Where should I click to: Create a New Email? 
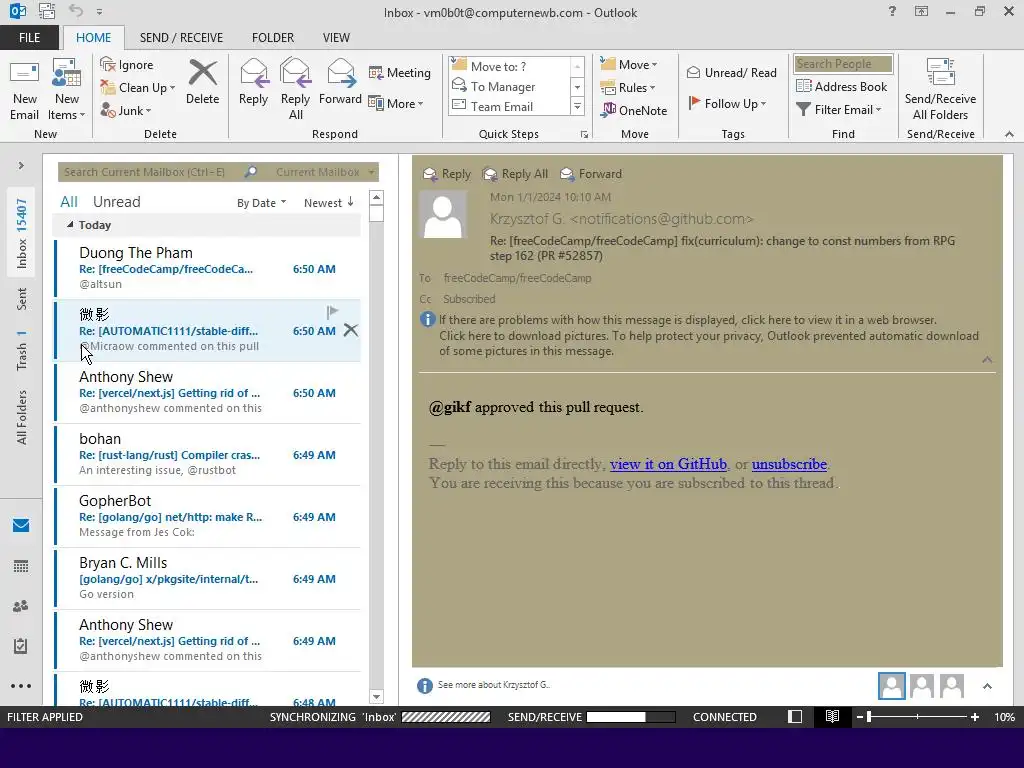pyautogui.click(x=24, y=90)
